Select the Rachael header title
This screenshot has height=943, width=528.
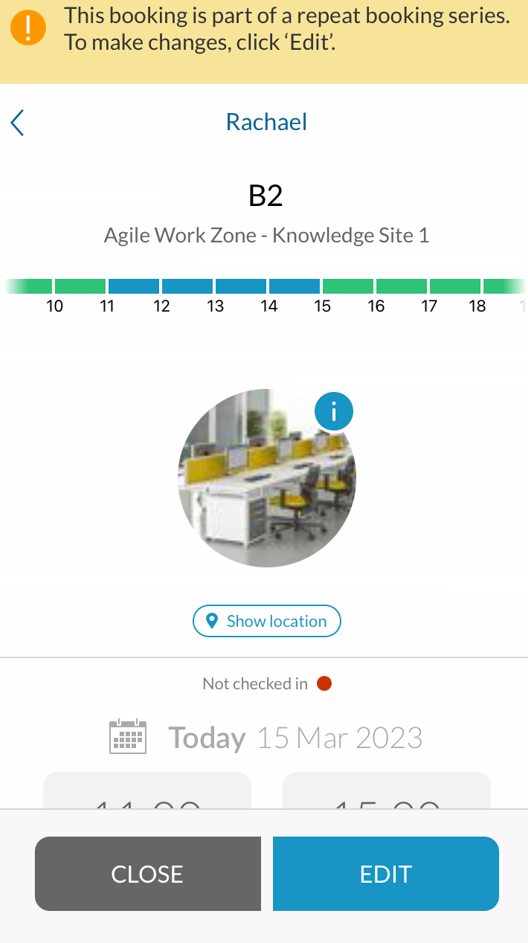pyautogui.click(x=266, y=122)
